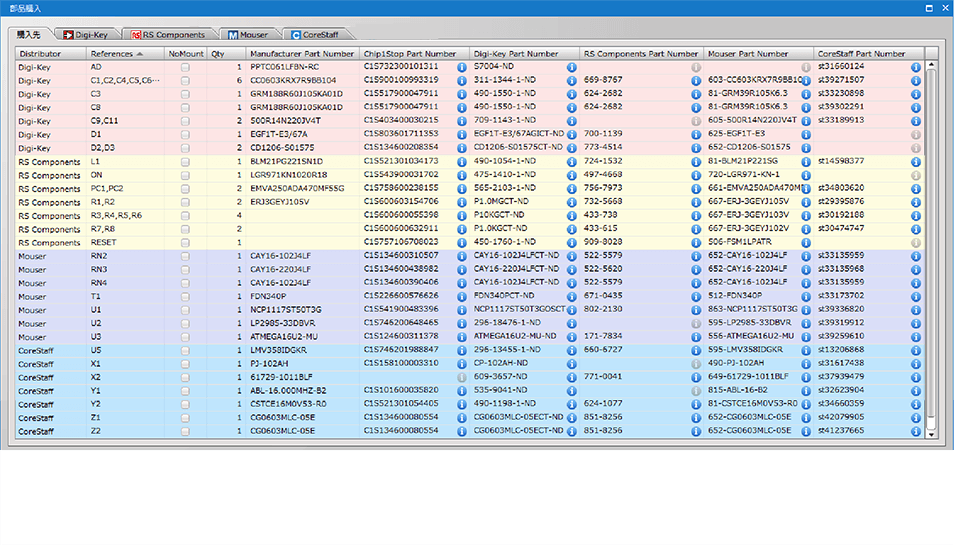The image size is (954, 545).
Task: Open CoreStaff info icon for st41237665
Action: pos(916,431)
